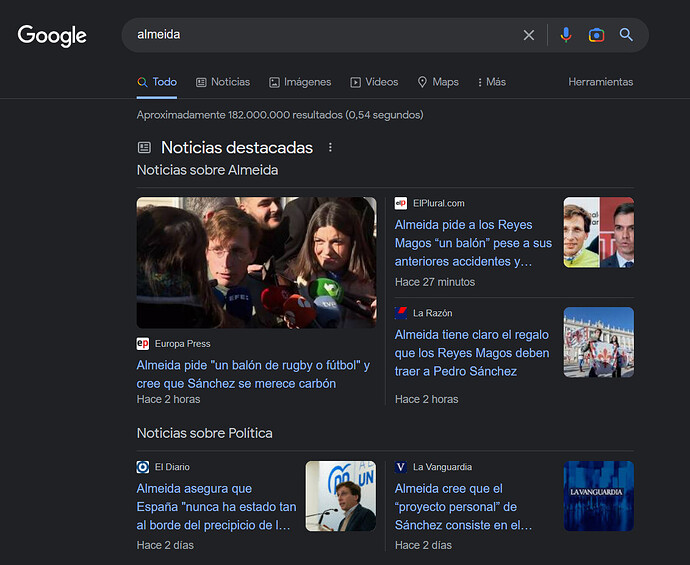The width and height of the screenshot is (690, 565).
Task: Click the ElPlural.com source name
Action: 439,203
